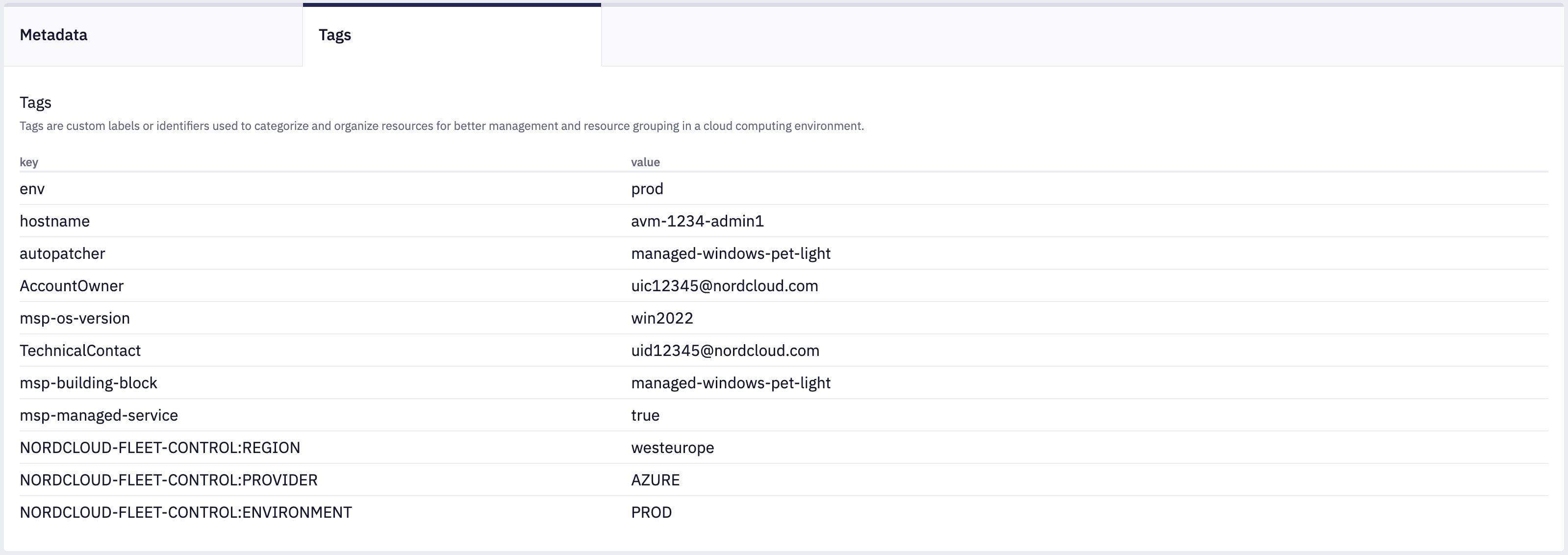1568x555 pixels.
Task: Click the msp-building-block key
Action: pyautogui.click(x=88, y=383)
